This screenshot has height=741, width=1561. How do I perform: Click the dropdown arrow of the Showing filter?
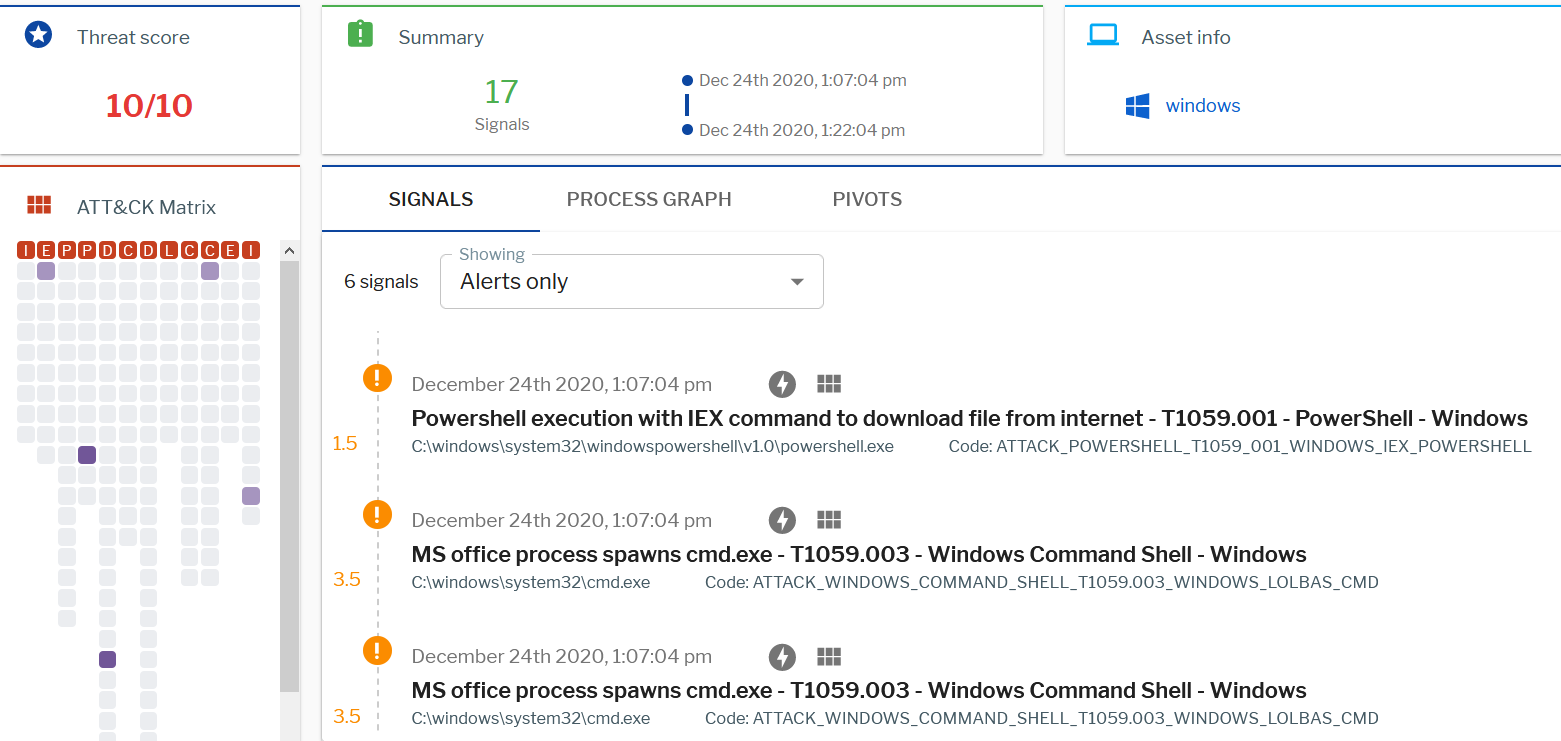797,282
